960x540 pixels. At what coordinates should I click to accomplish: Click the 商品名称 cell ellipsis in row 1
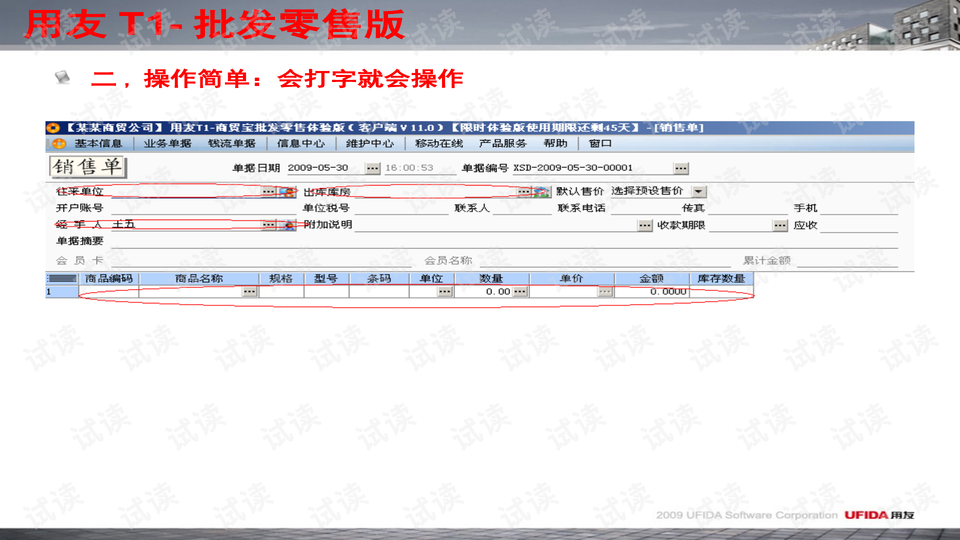tap(249, 292)
